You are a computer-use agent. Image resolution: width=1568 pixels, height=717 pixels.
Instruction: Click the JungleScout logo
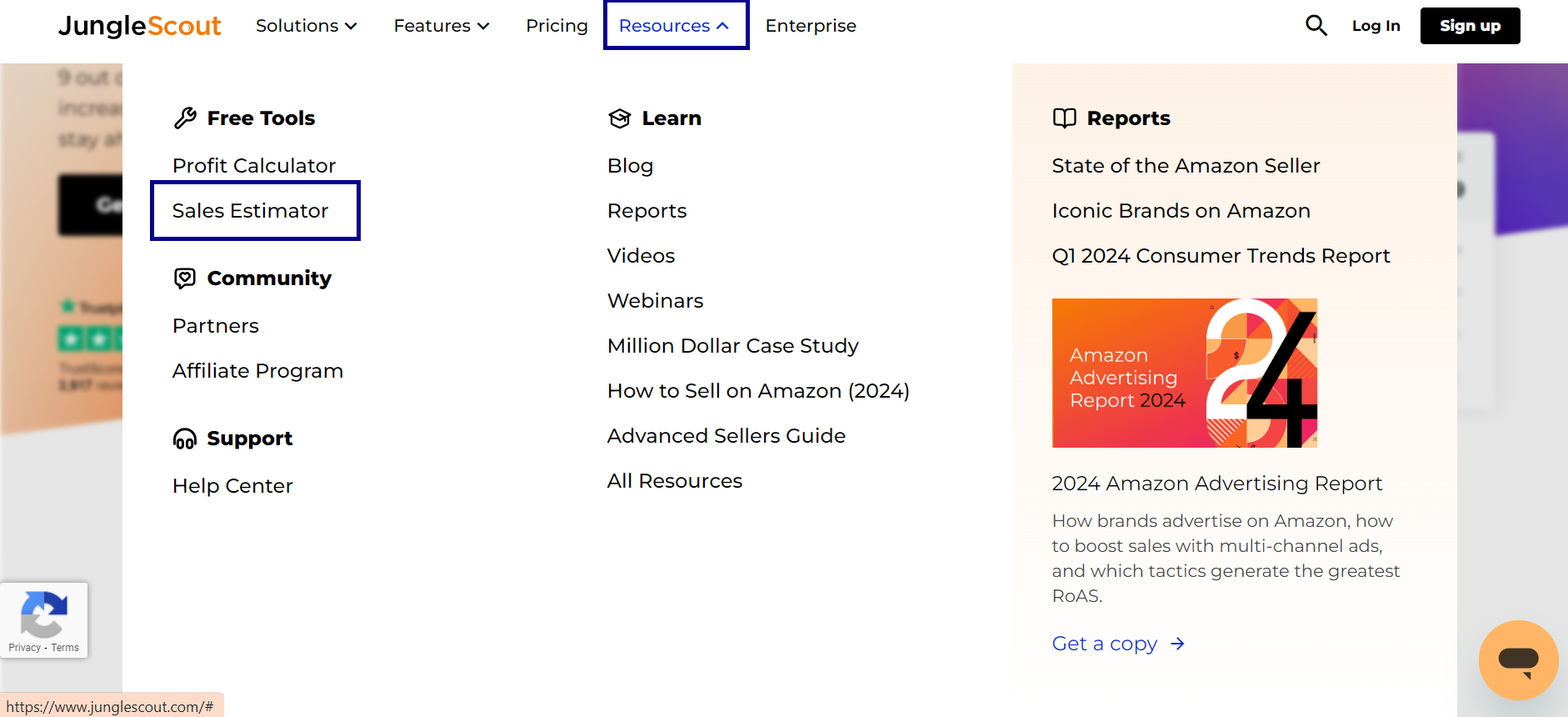click(140, 26)
